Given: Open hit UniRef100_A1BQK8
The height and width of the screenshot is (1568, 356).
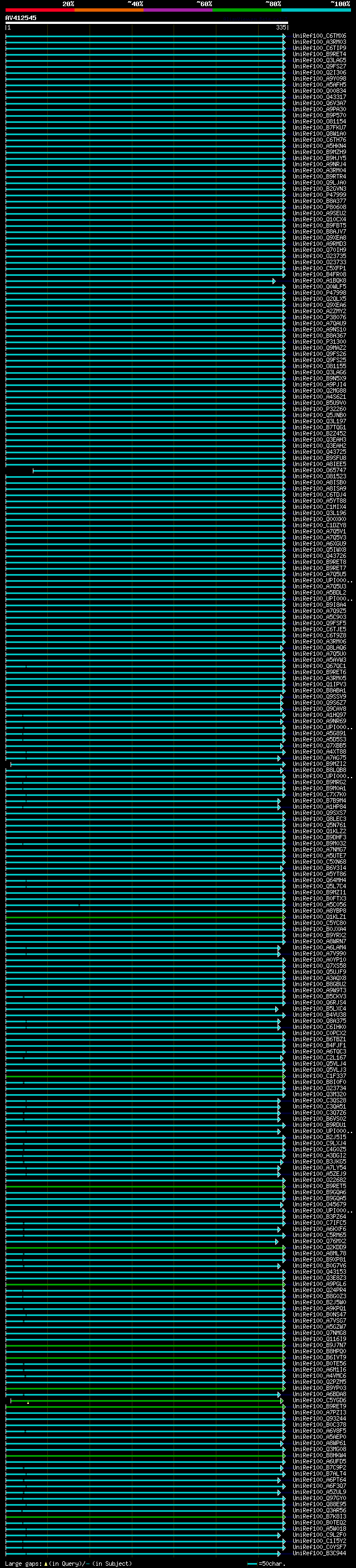Looking at the screenshot, I should (319, 280).
